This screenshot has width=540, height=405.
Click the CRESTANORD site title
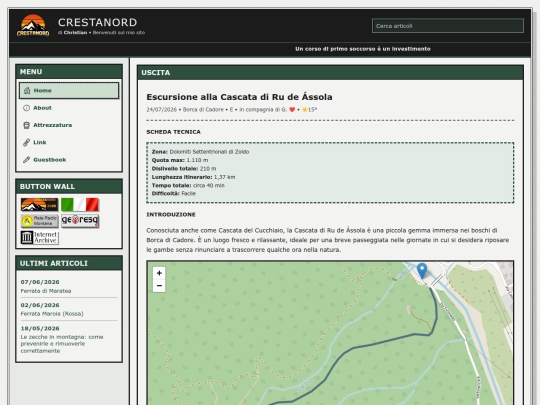point(97,22)
